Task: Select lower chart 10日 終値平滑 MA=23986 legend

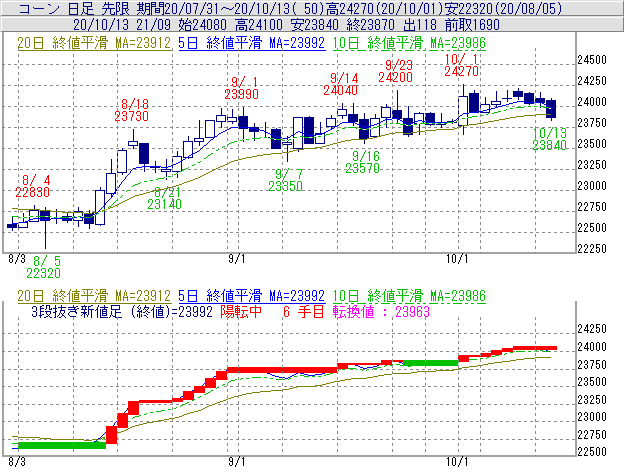Action: click(409, 296)
